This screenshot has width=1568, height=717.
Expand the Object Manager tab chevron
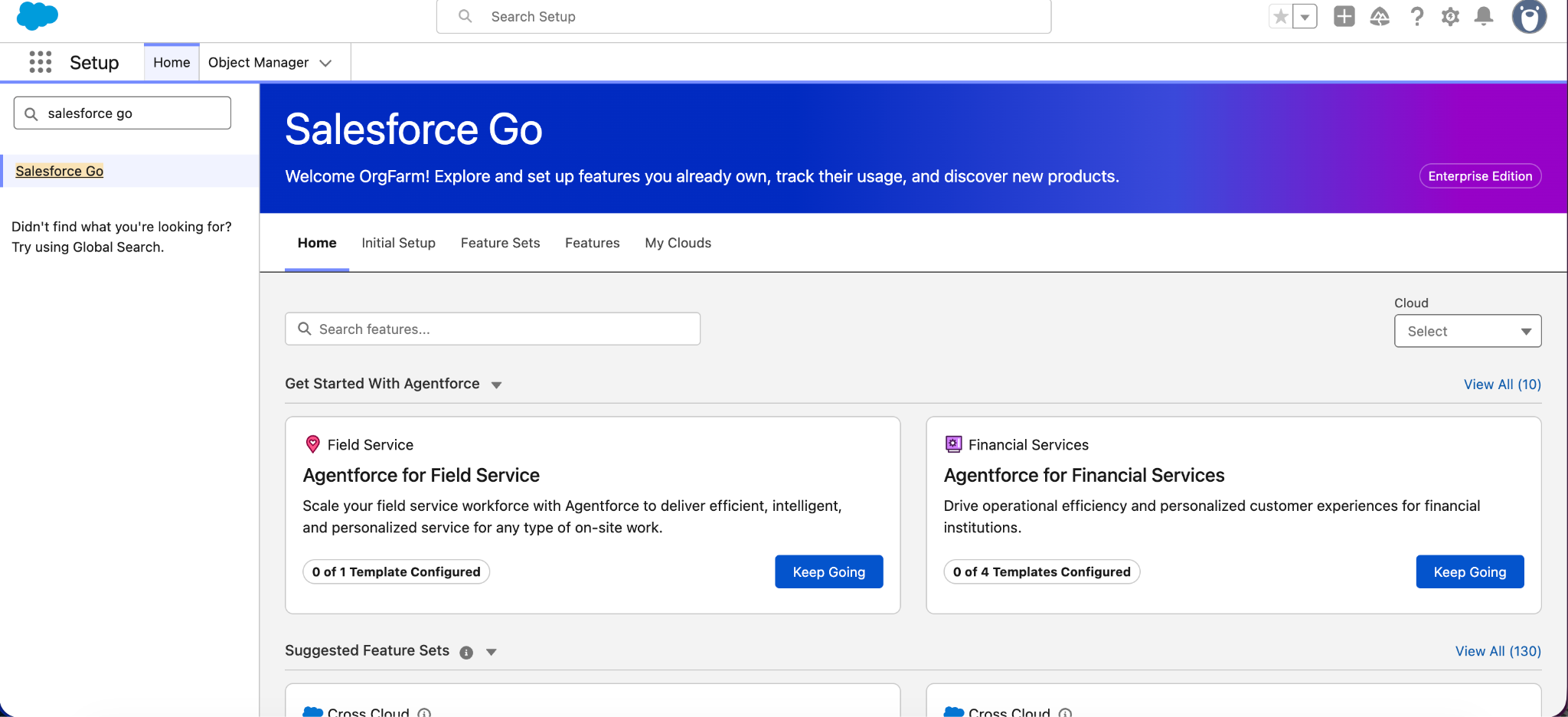click(325, 63)
